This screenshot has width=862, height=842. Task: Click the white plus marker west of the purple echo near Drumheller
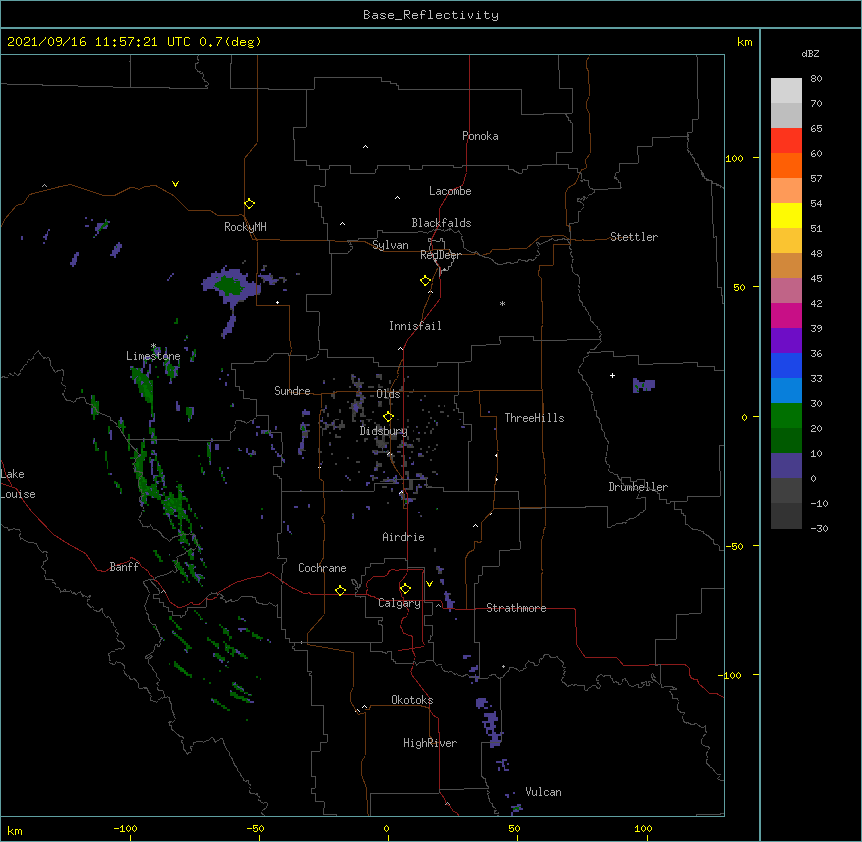pos(612,375)
